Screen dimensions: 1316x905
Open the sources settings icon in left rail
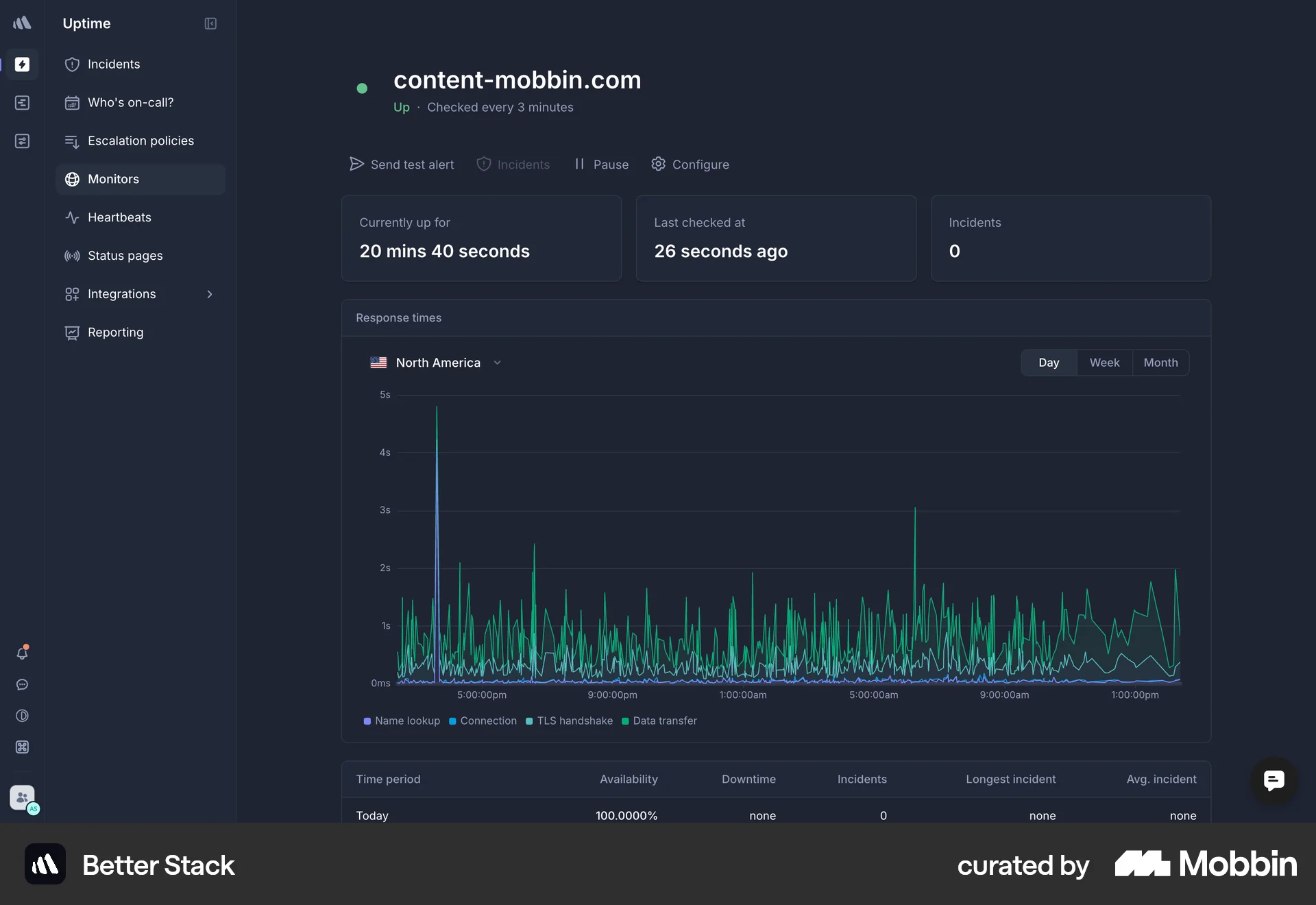(23, 141)
